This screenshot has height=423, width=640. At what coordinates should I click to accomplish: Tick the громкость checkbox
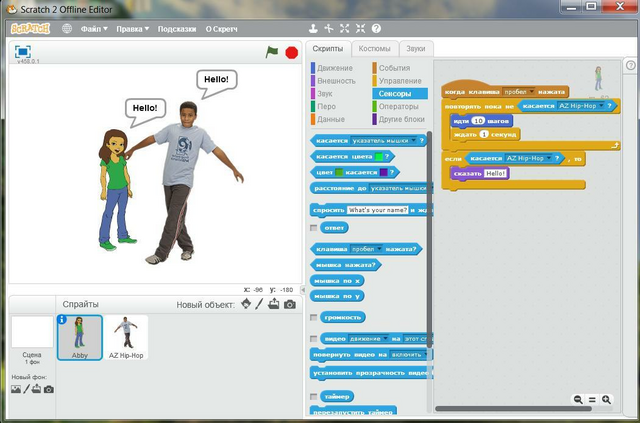pos(313,317)
